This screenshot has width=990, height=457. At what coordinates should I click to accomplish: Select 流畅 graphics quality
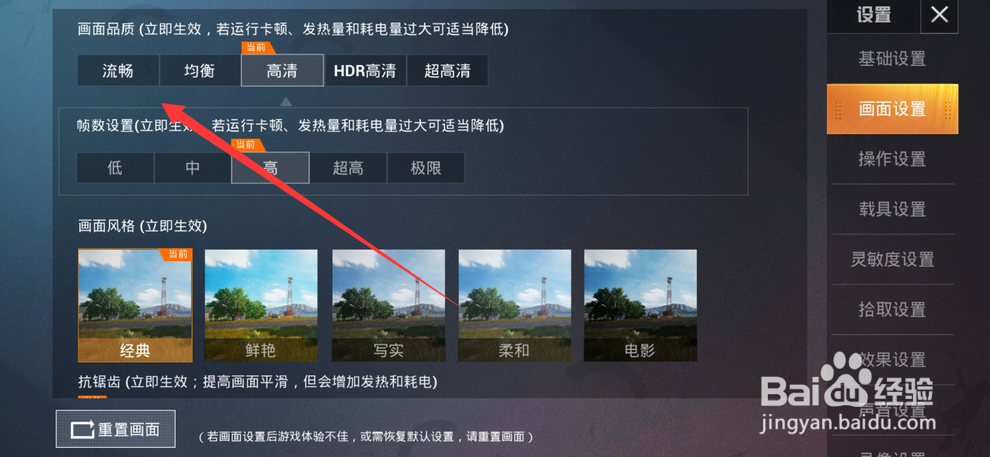coord(118,70)
